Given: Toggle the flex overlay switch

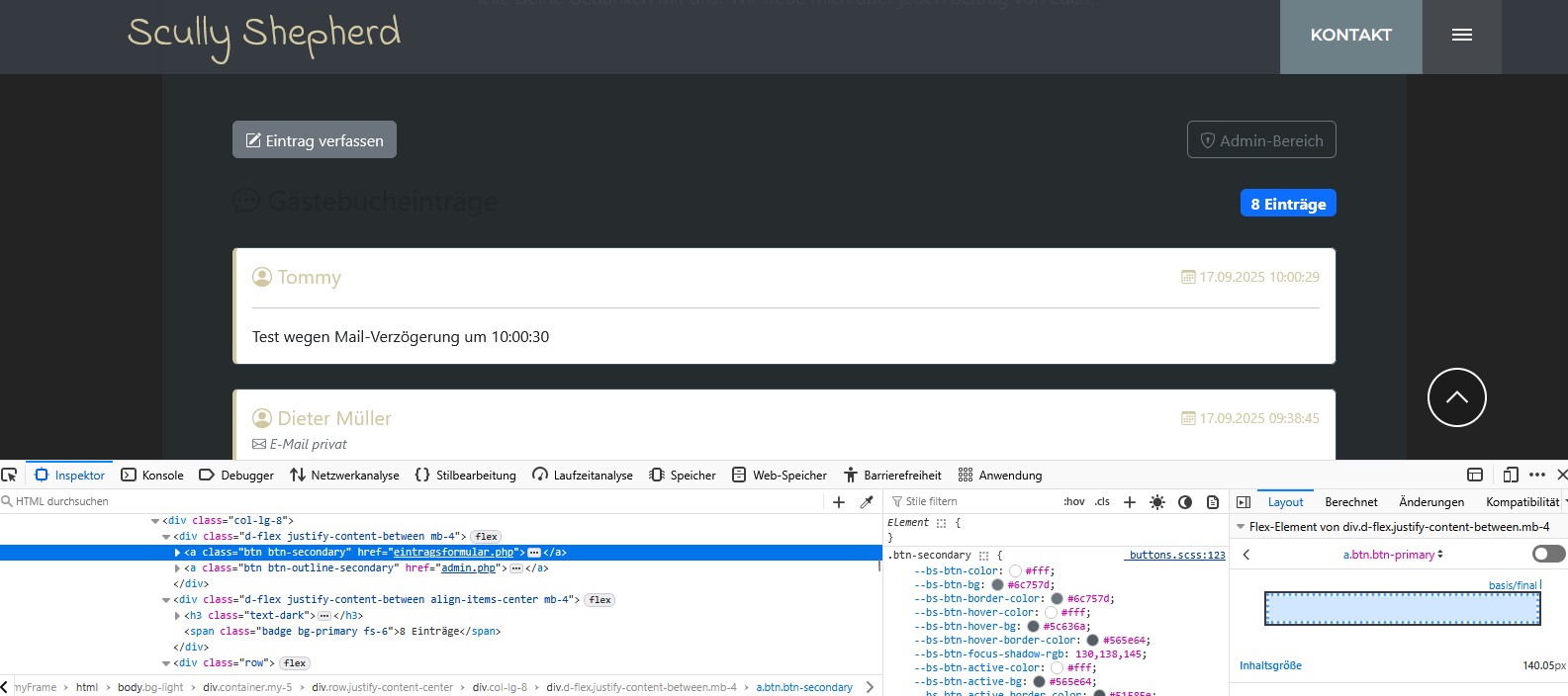Looking at the screenshot, I should point(1548,554).
